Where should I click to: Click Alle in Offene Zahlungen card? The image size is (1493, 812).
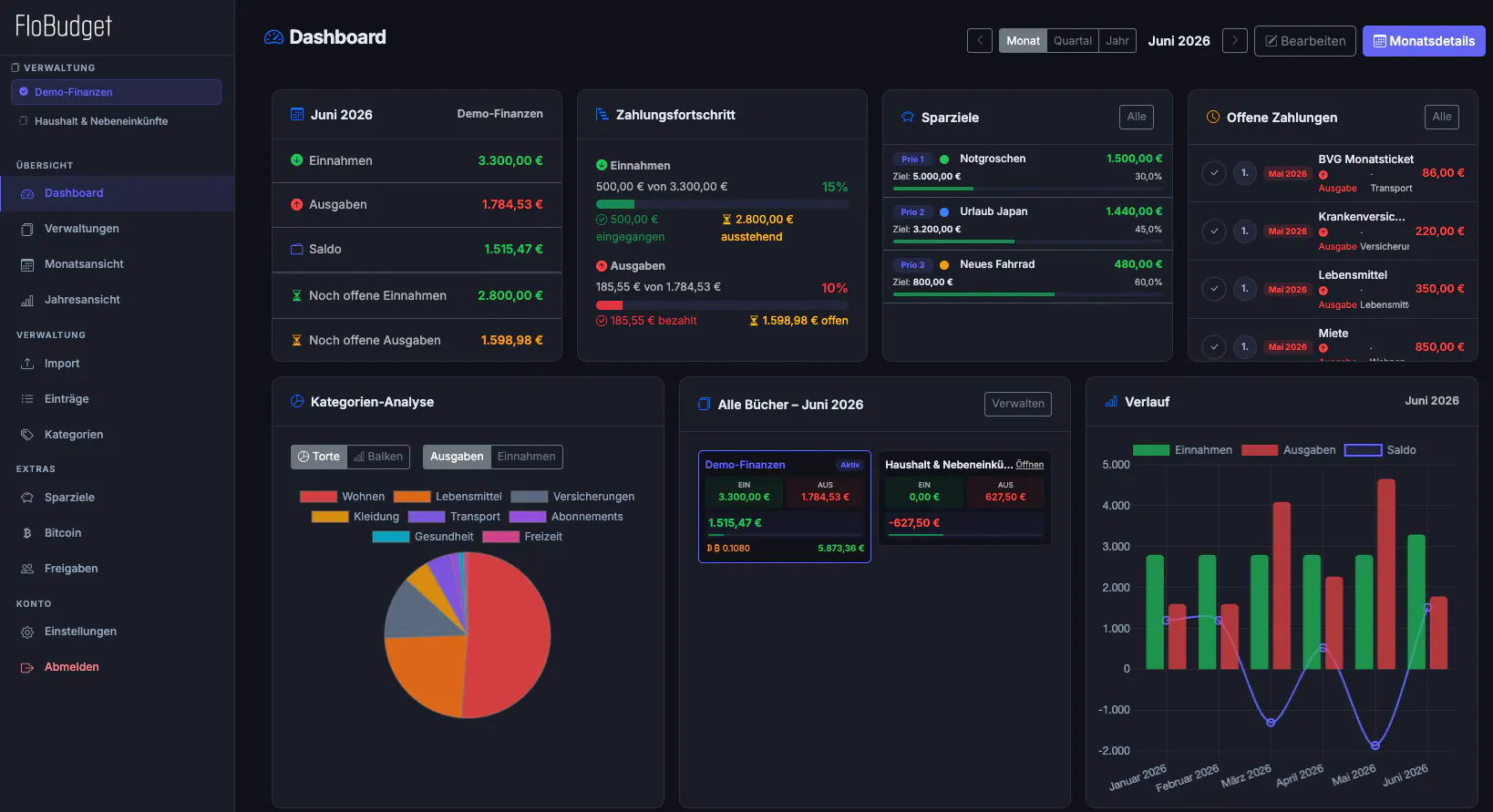click(1442, 117)
